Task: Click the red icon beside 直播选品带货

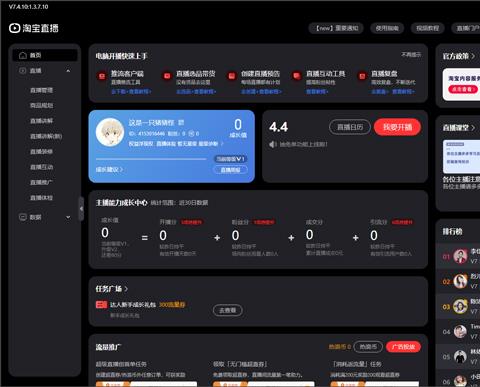Action: point(167,76)
